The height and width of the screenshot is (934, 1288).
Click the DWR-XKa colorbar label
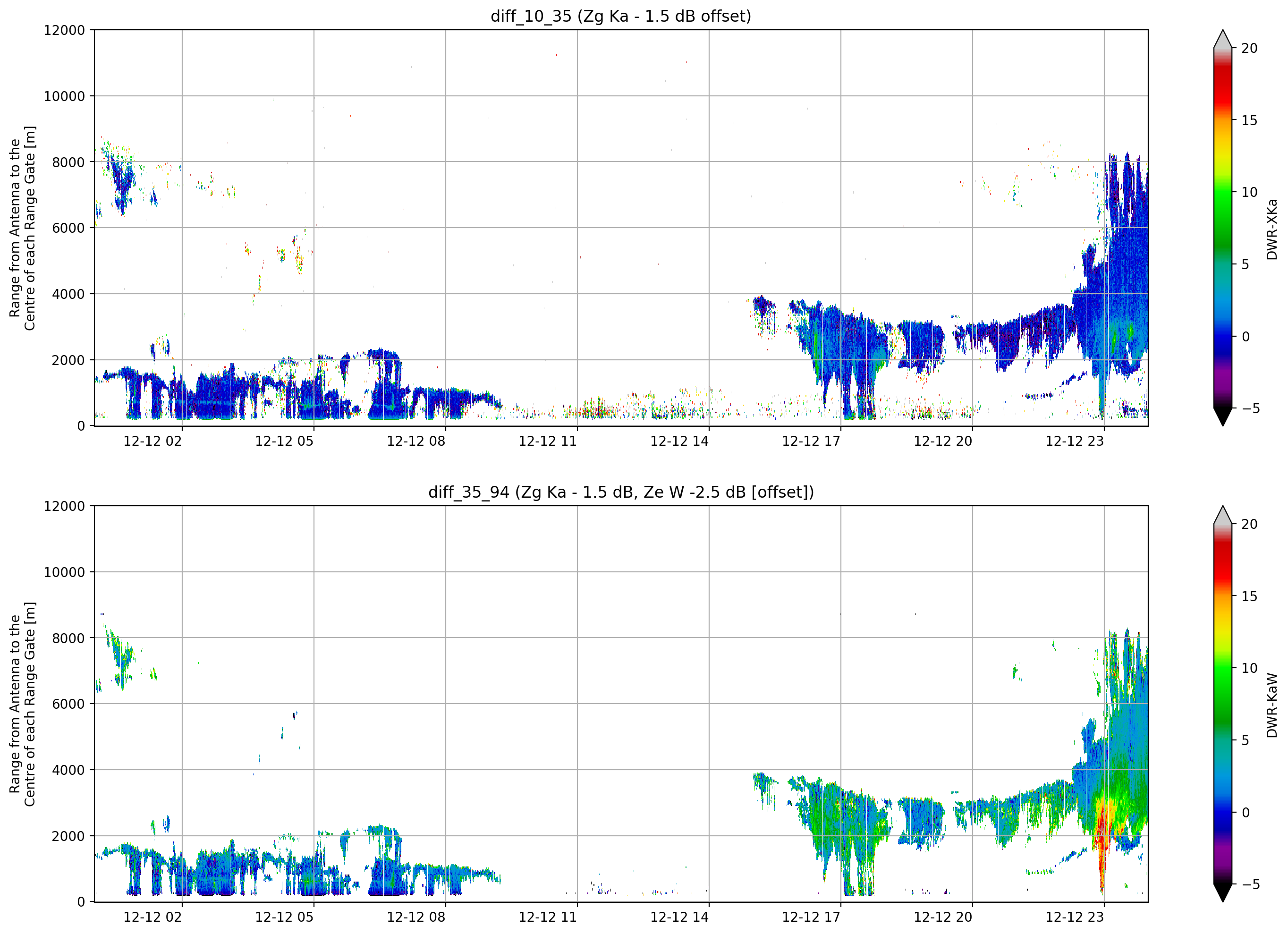(1271, 229)
